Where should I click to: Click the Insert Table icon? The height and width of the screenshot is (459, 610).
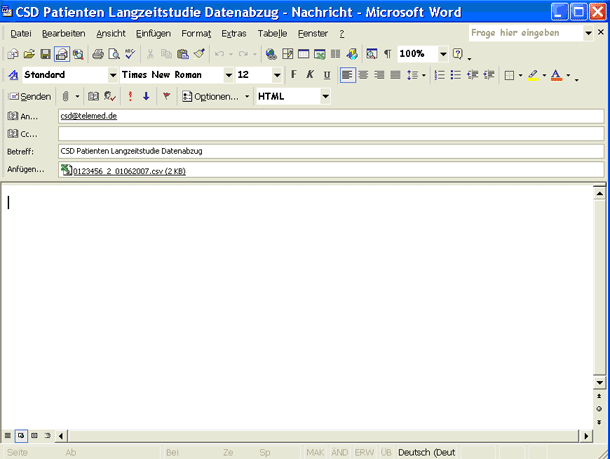(x=303, y=54)
